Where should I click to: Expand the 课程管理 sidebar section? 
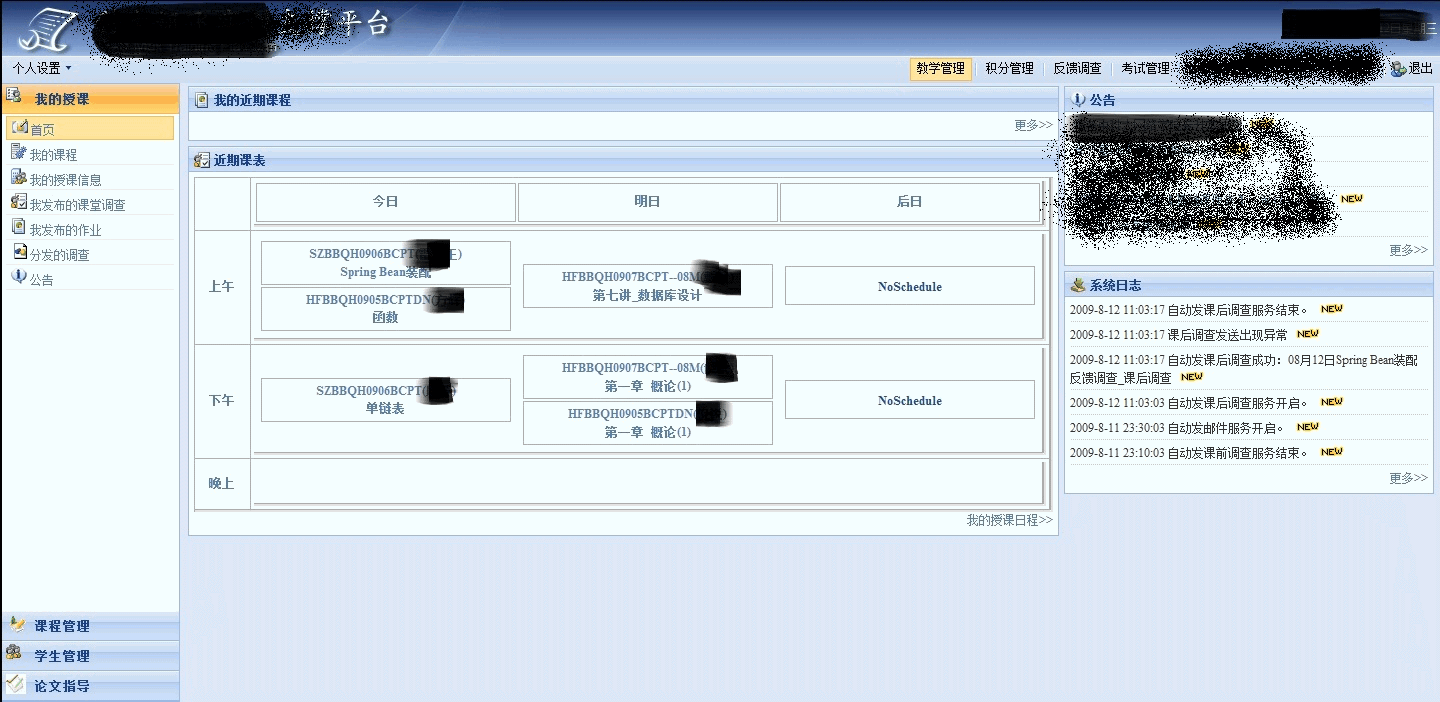(90, 626)
